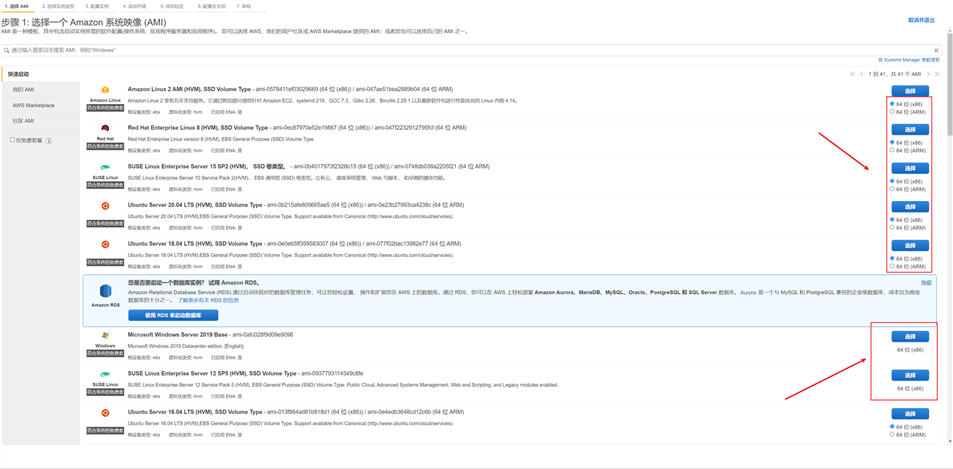
Task: Select 64 位 (x86) for Ubuntu Server 18.04
Action: pos(892,258)
